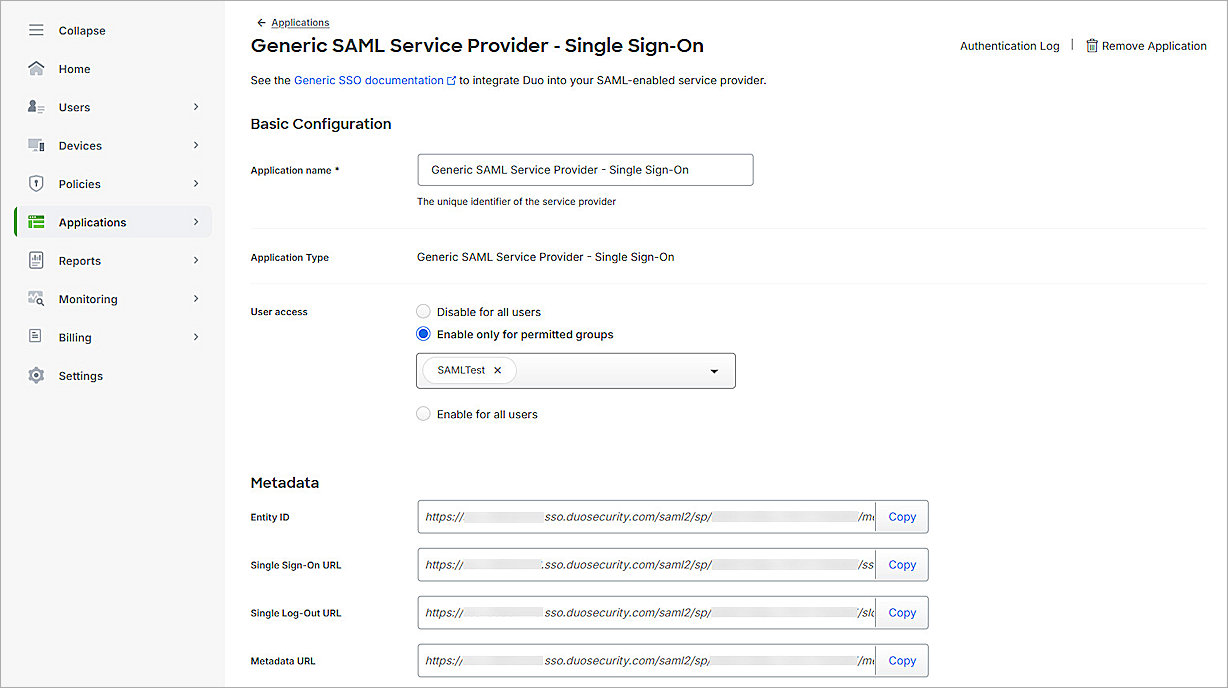Click the Application name text field

(585, 170)
